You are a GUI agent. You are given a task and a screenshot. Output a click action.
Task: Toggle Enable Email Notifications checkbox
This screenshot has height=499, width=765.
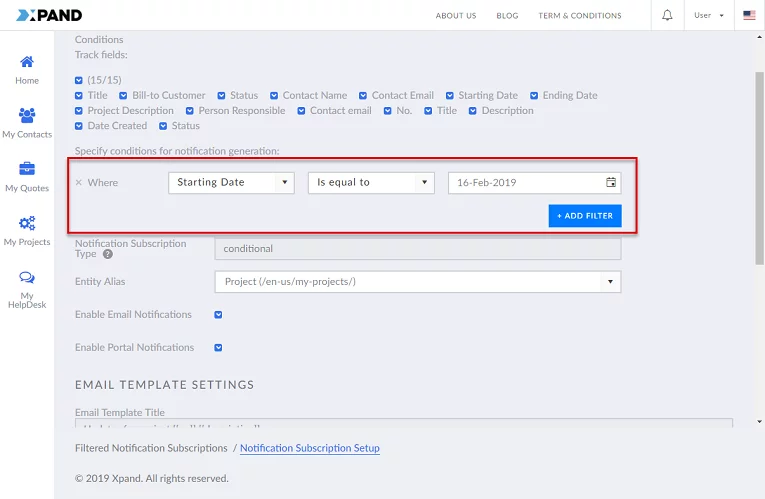[x=218, y=315]
